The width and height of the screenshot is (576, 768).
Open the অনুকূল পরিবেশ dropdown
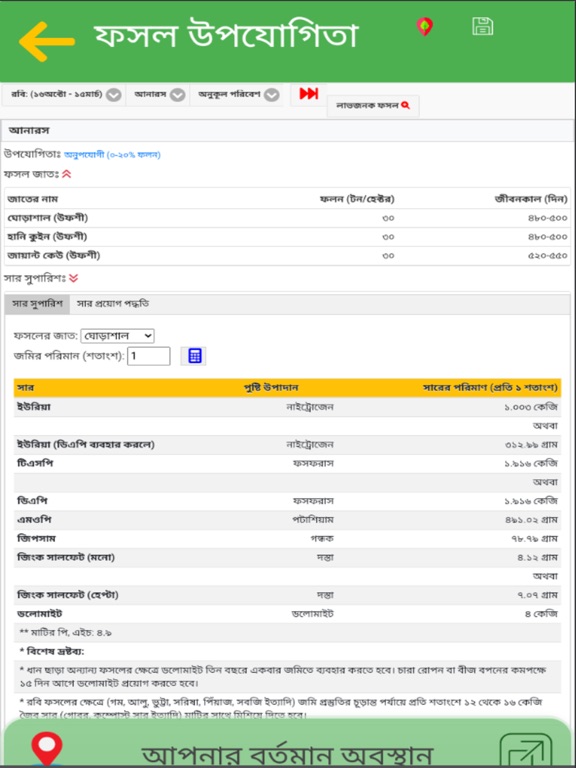pos(239,95)
